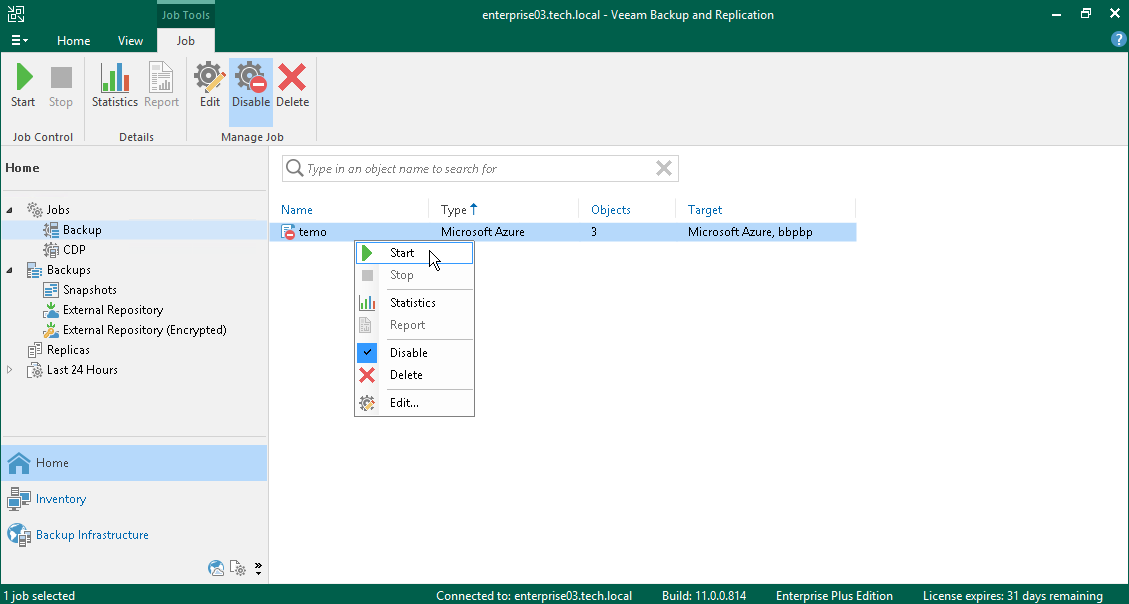Open the Inventory navigation view
This screenshot has width=1129, height=604.
tap(134, 499)
